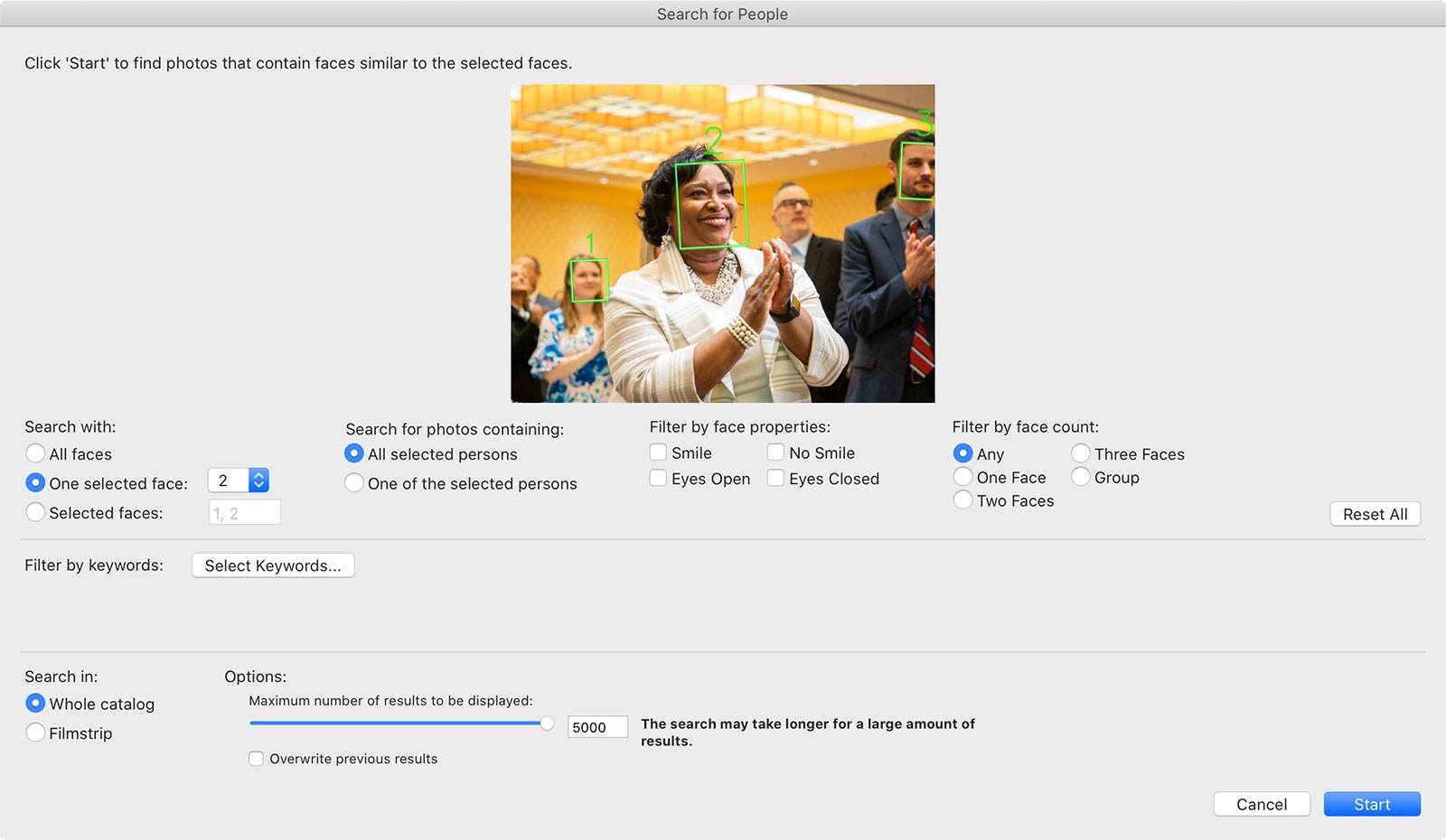Click the green face box numbered 2
This screenshot has height=840, width=1446.
(711, 204)
